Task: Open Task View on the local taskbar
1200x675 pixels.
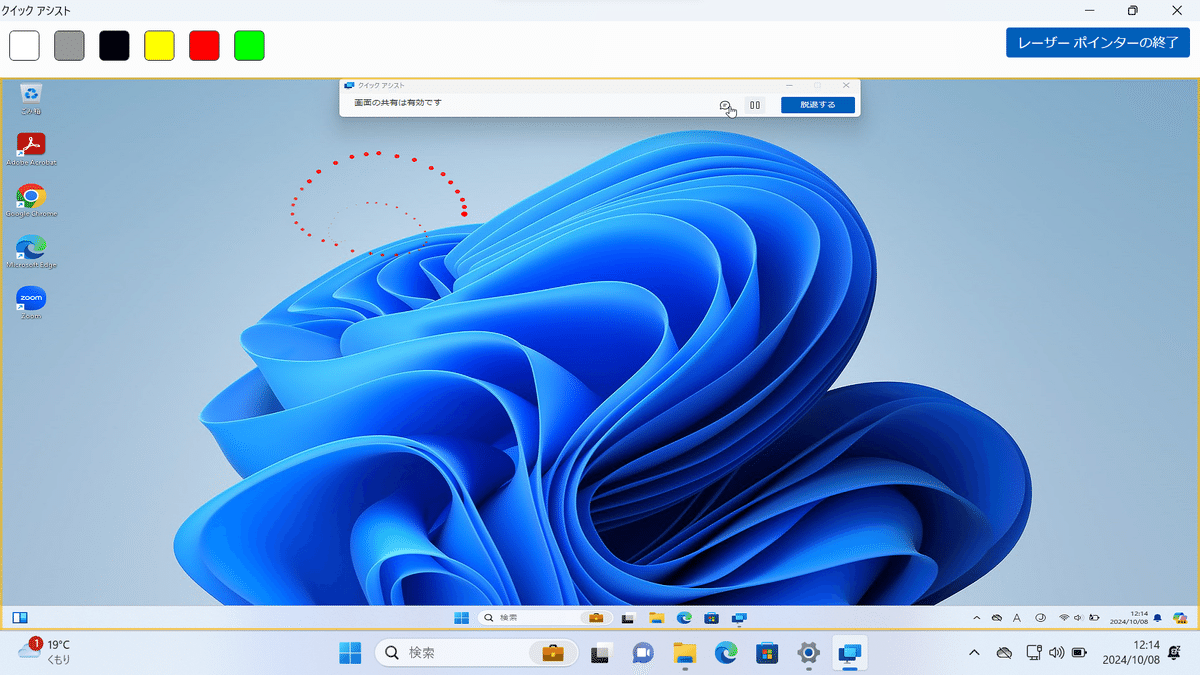Action: point(601,653)
